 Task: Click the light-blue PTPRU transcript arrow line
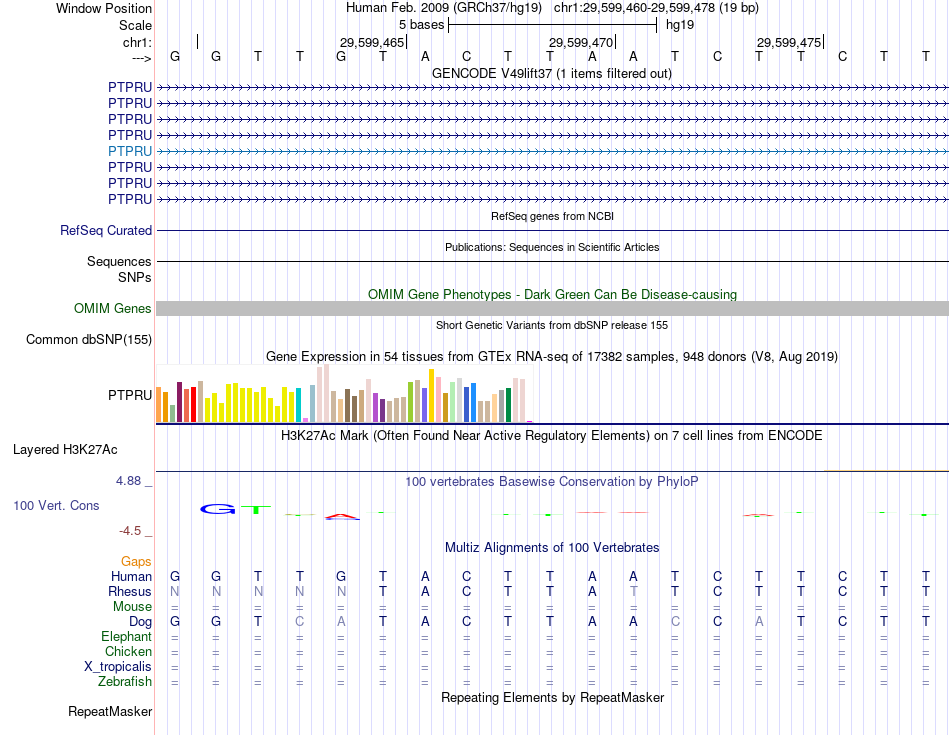(x=553, y=151)
